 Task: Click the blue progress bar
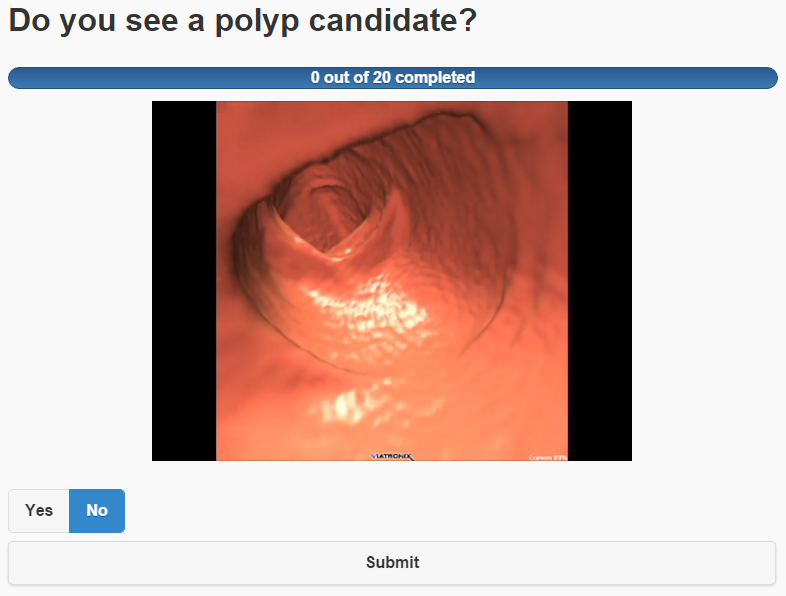200,78
